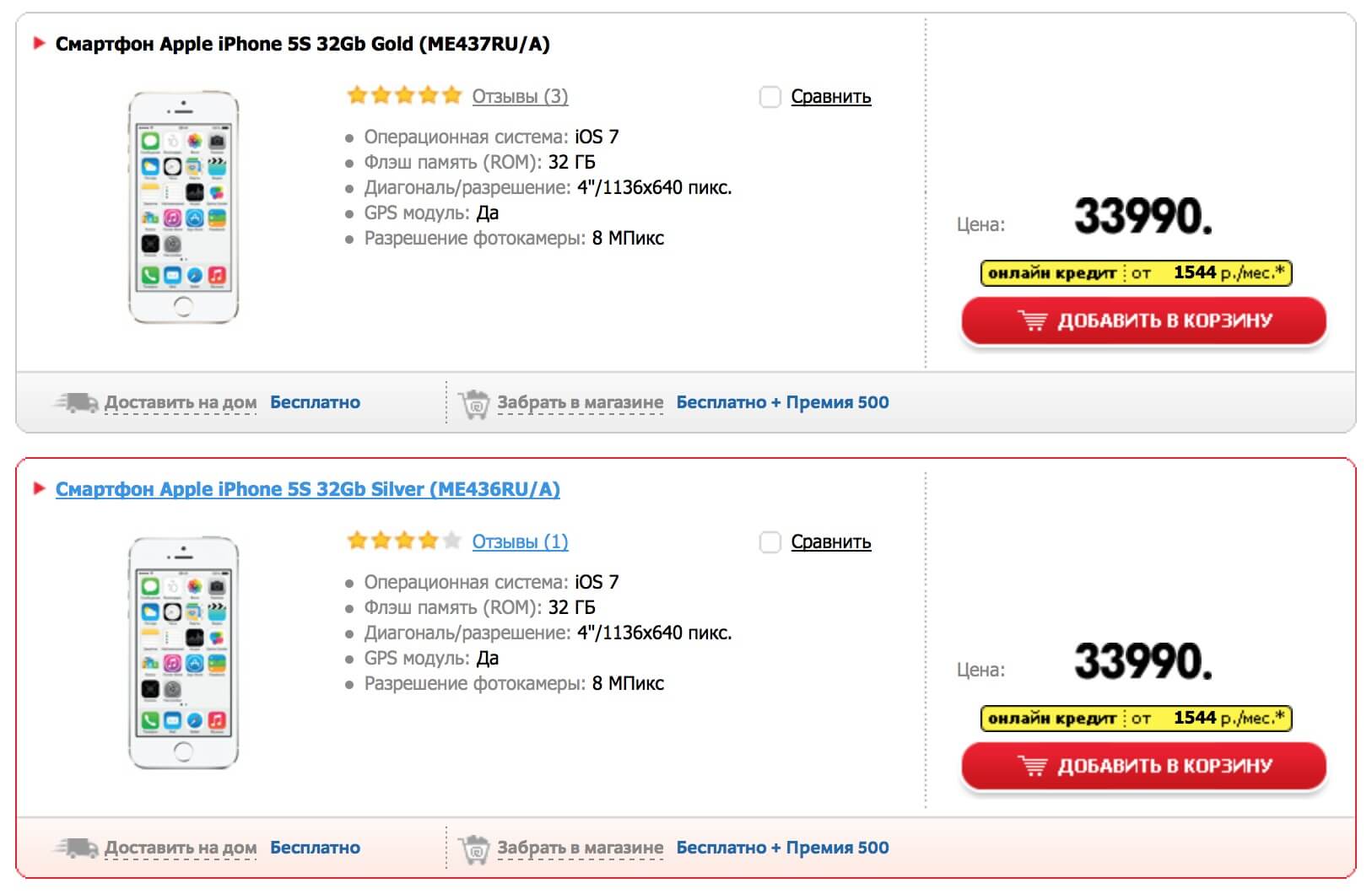Open the Gold iPhone 5S 32Gb product title
Screen dimensions: 1372x894
pos(303,44)
